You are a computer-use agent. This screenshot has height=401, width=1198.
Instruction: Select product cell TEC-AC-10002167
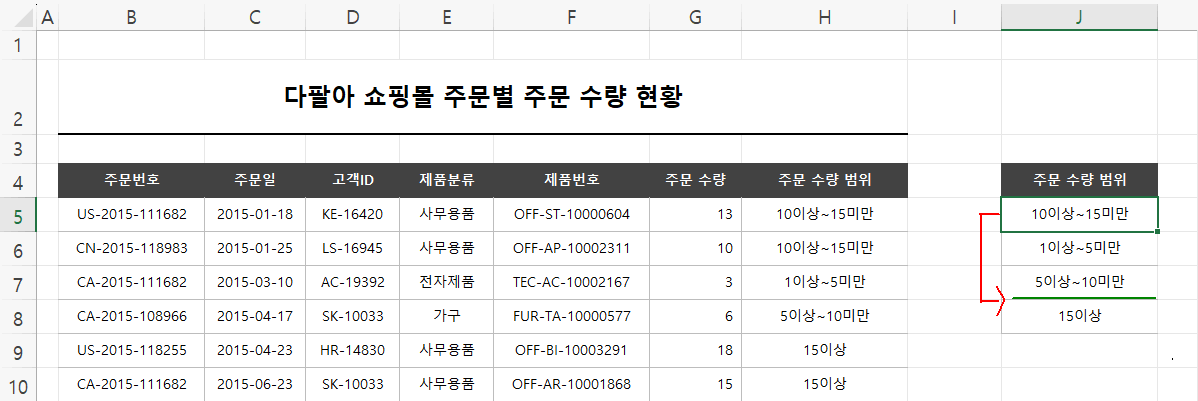pos(571,282)
